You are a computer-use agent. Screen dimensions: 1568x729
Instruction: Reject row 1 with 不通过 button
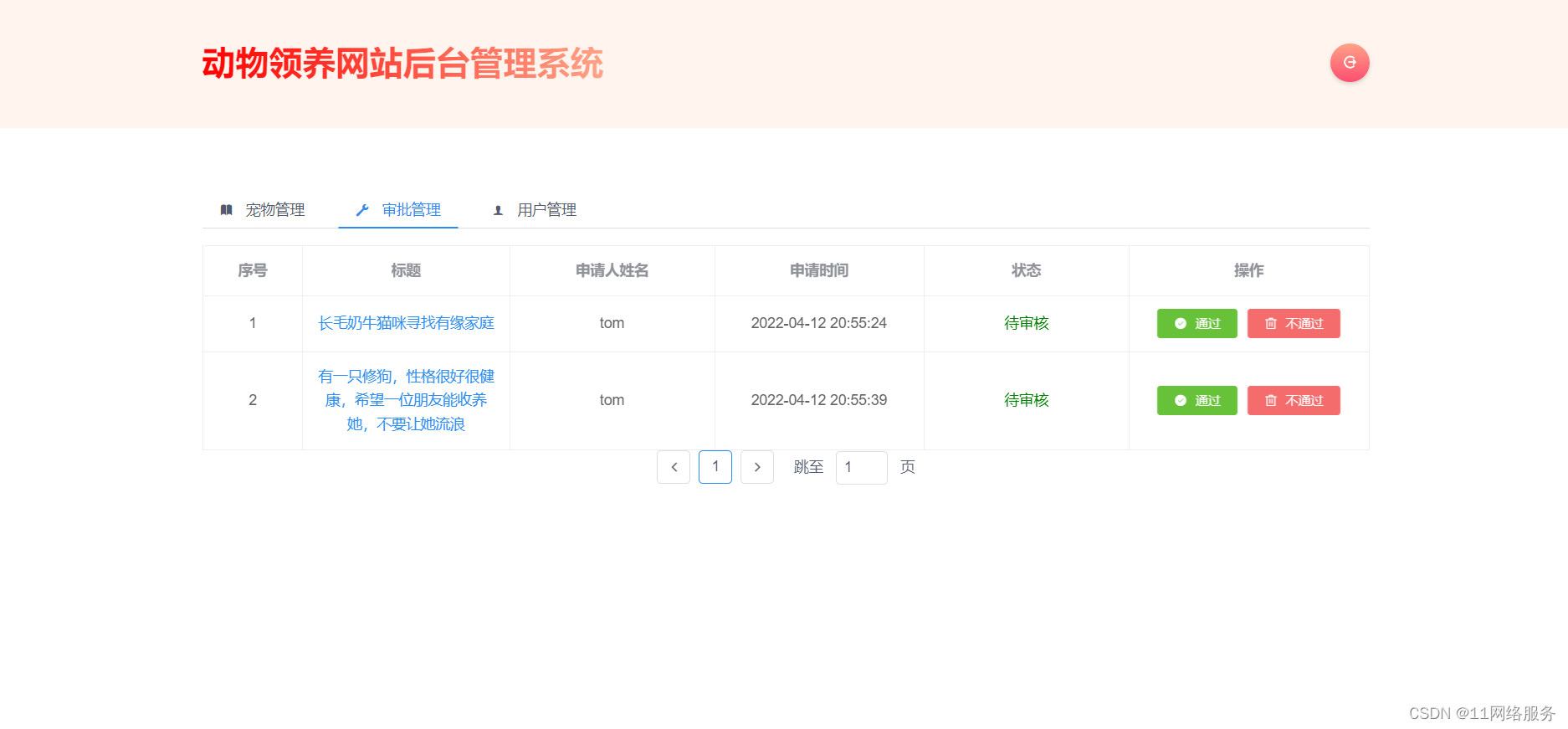click(1294, 324)
